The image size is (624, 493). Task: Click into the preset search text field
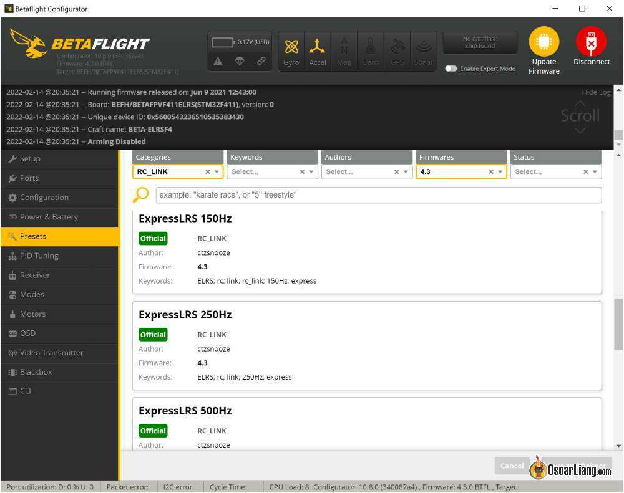(378, 195)
